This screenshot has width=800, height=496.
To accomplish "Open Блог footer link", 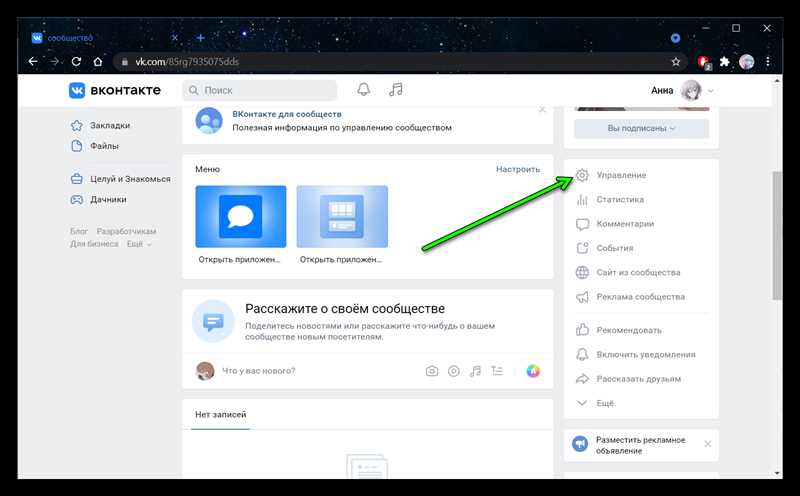I will [x=79, y=232].
